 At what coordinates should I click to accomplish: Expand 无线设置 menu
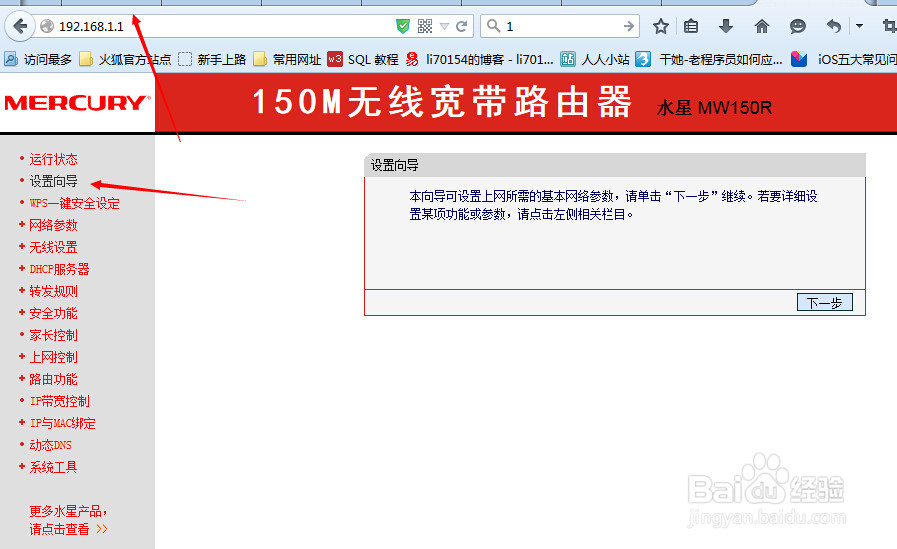click(x=53, y=247)
